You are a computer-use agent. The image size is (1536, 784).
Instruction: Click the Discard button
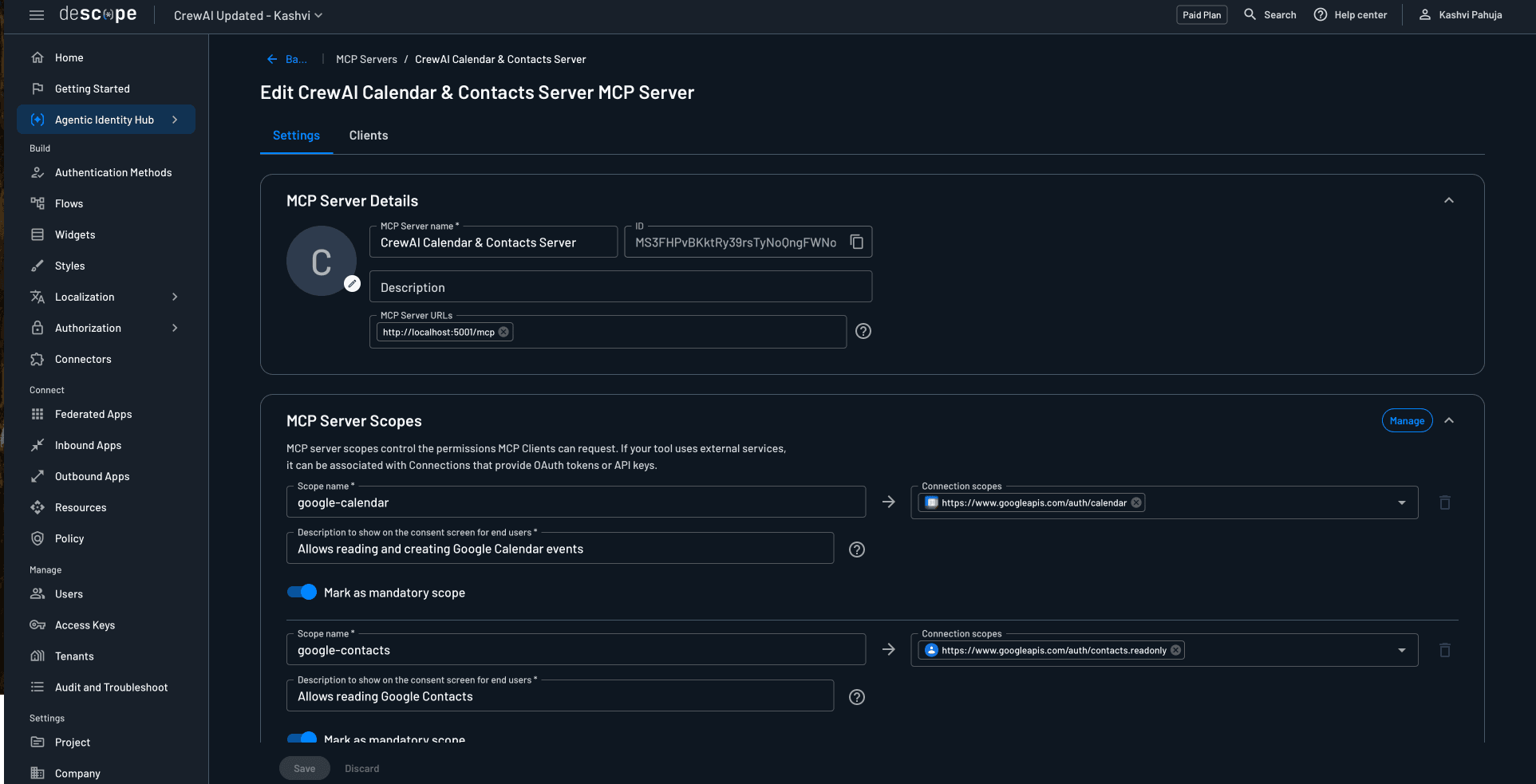[362, 768]
